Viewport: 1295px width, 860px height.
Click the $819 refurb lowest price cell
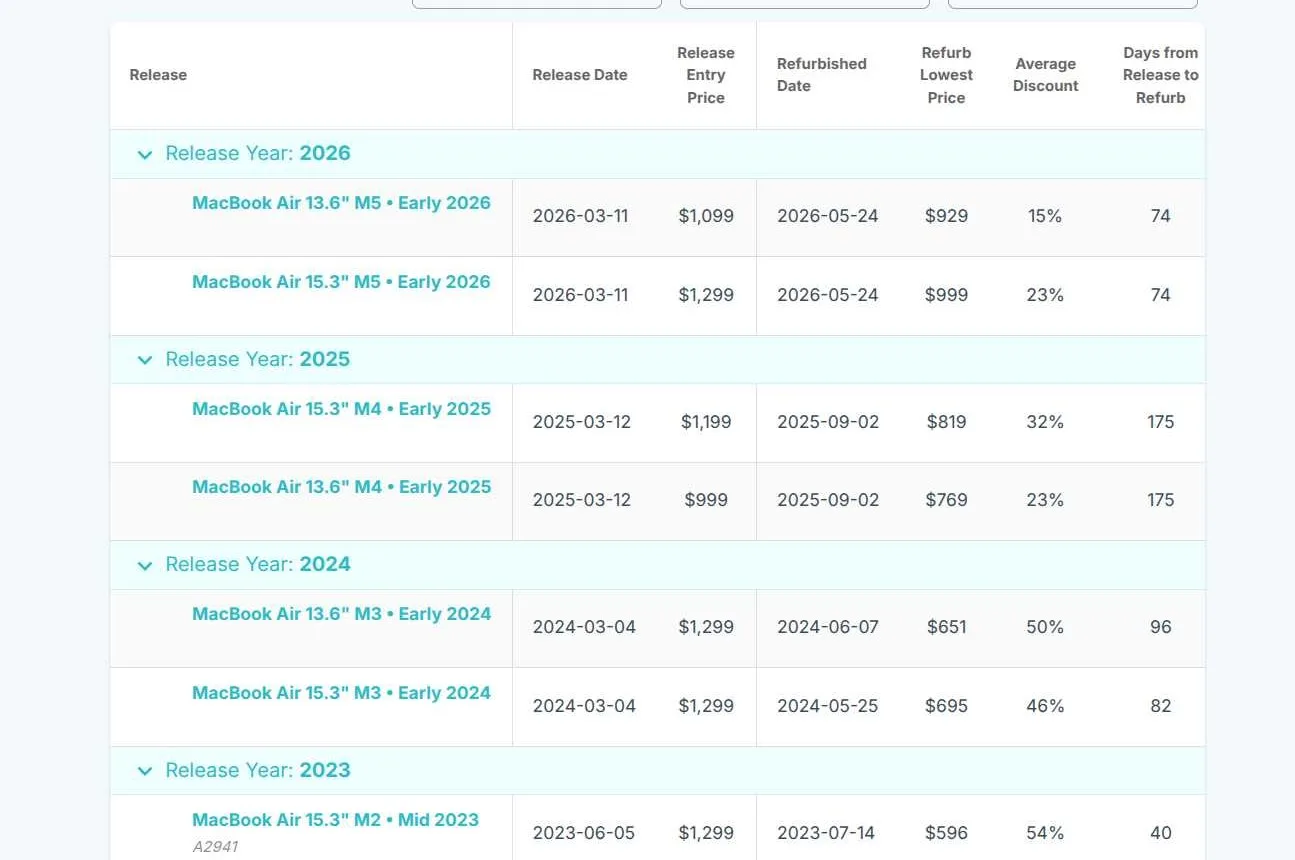coord(946,422)
